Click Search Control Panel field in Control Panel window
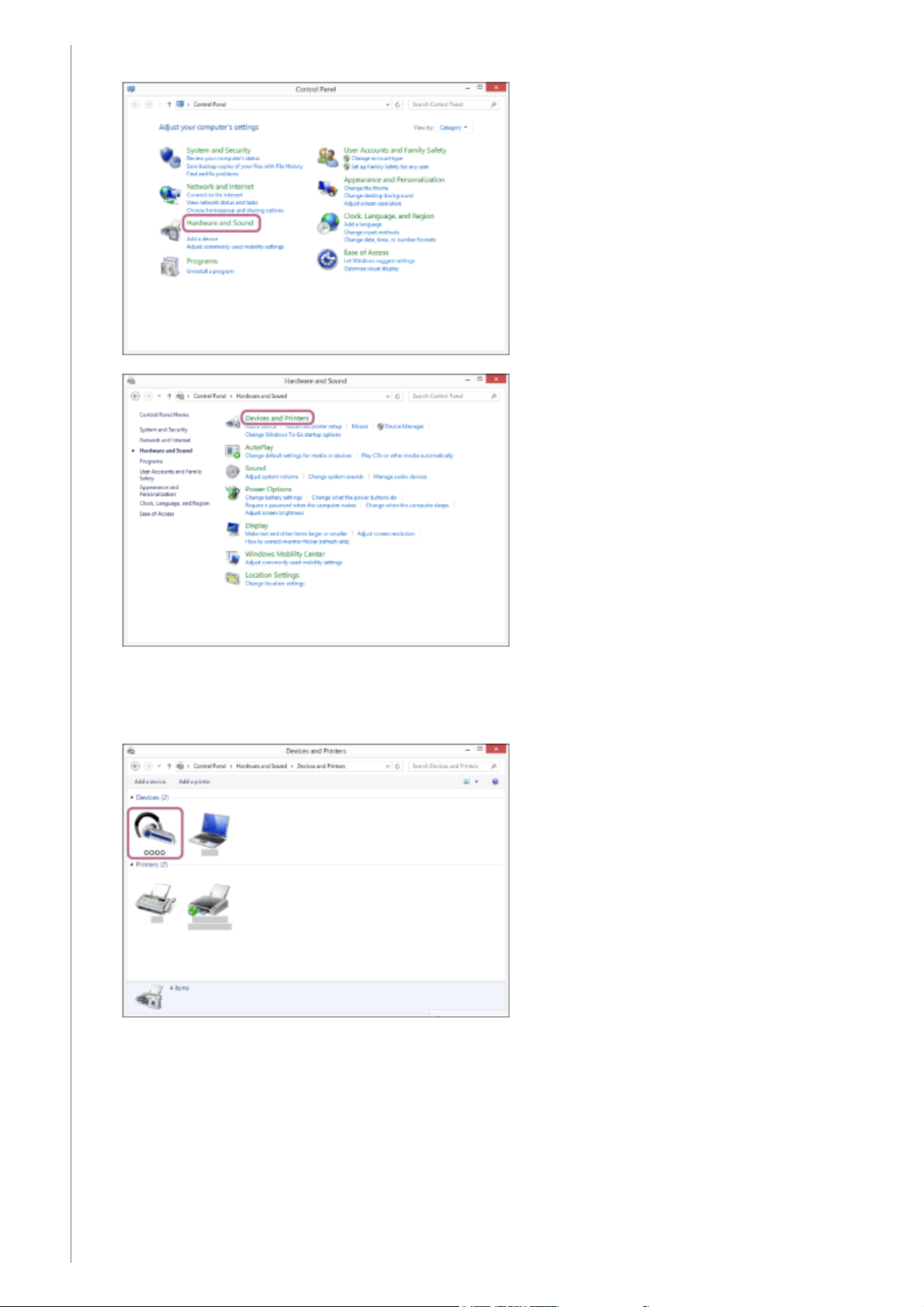924x1307 pixels. pos(454,104)
